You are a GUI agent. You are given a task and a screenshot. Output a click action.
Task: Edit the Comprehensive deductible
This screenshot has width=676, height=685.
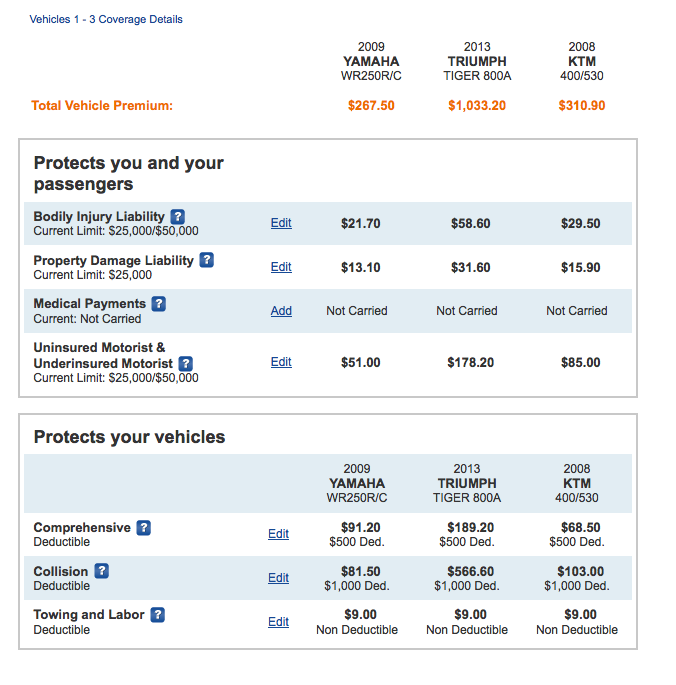[x=278, y=534]
